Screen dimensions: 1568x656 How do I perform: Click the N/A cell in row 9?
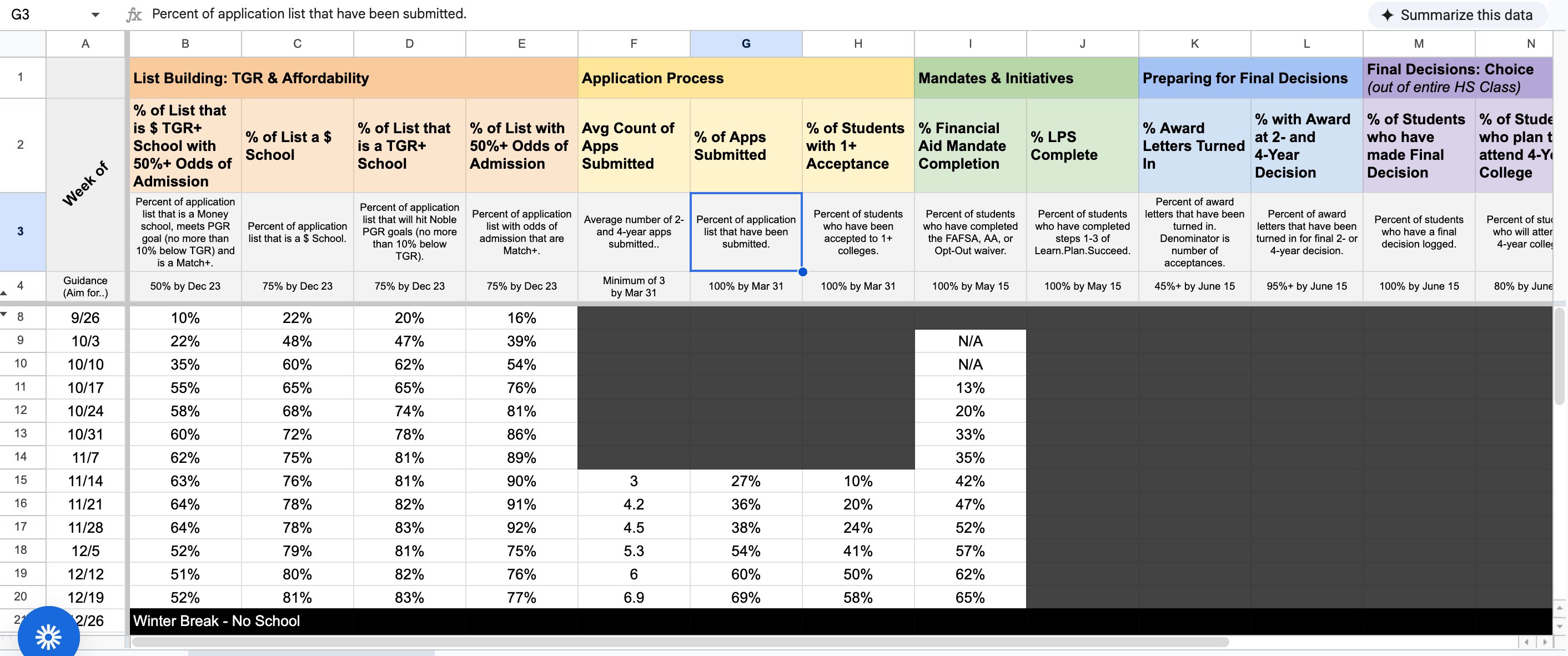pyautogui.click(x=970, y=341)
